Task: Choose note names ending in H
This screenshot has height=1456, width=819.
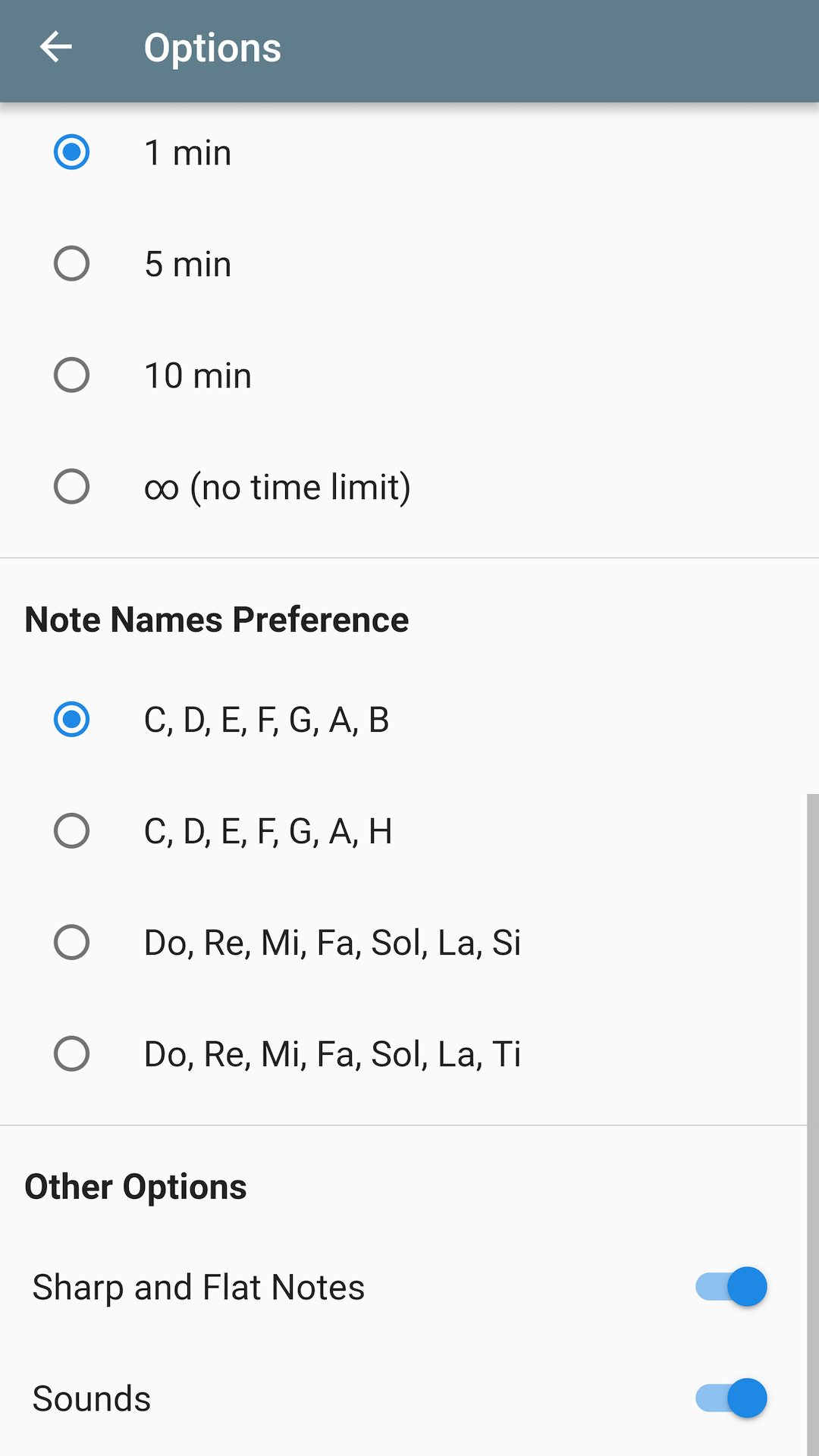Action: tap(72, 831)
